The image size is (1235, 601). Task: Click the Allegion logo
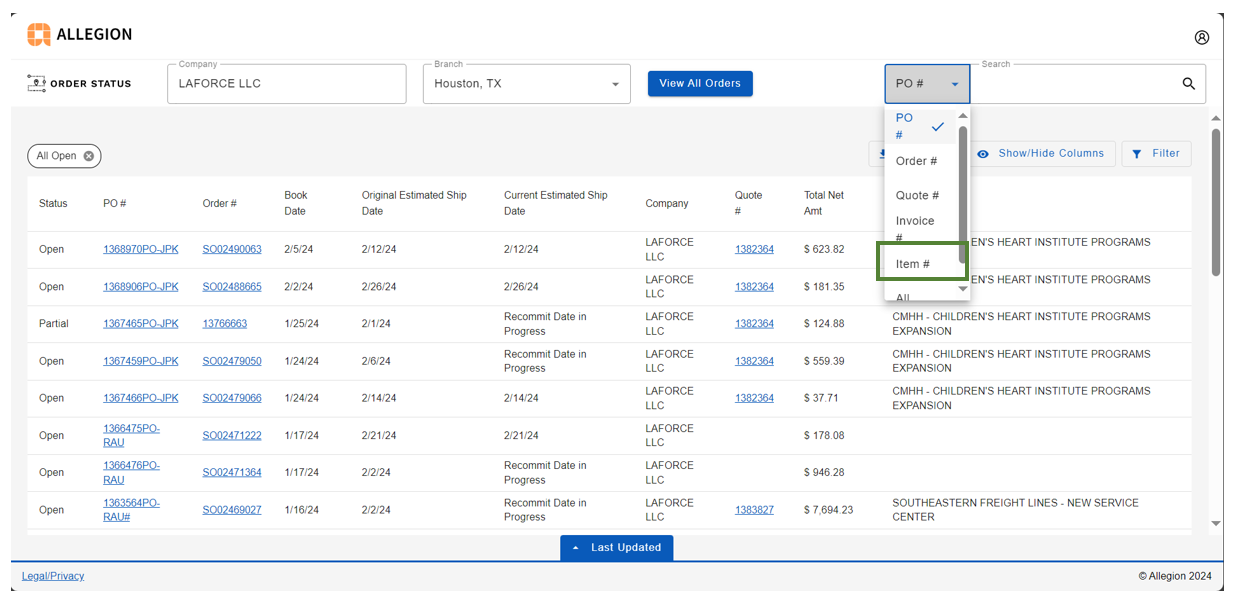pyautogui.click(x=79, y=35)
